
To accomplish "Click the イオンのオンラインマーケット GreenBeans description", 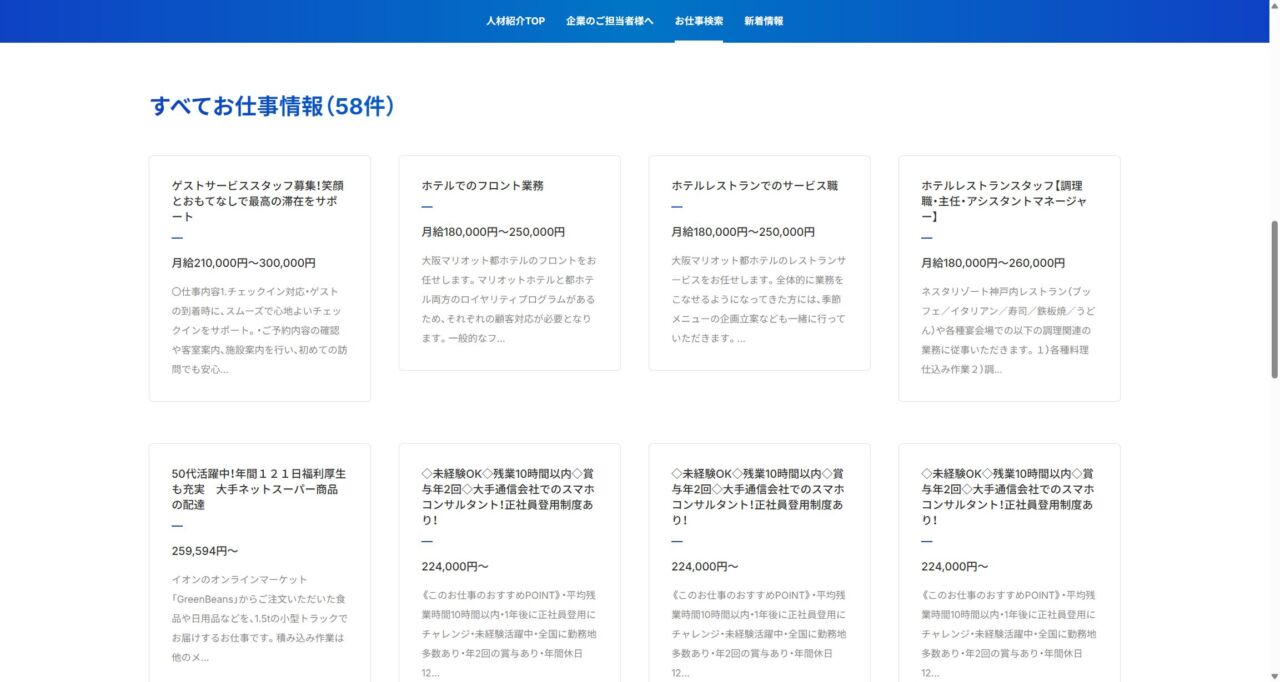I will click(259, 618).
